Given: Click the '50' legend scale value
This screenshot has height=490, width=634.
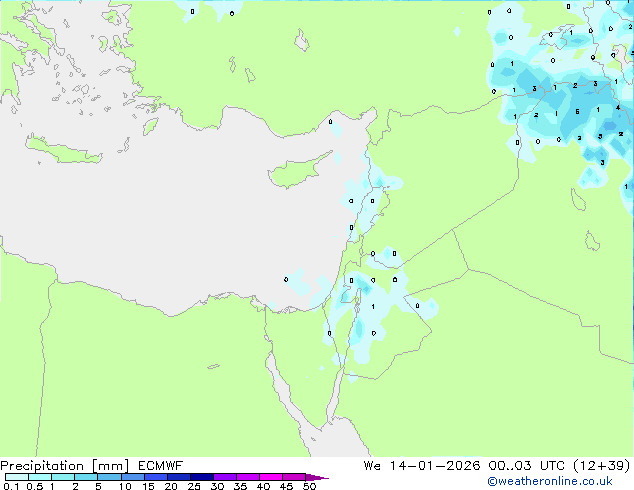Looking at the screenshot, I should [x=309, y=486].
